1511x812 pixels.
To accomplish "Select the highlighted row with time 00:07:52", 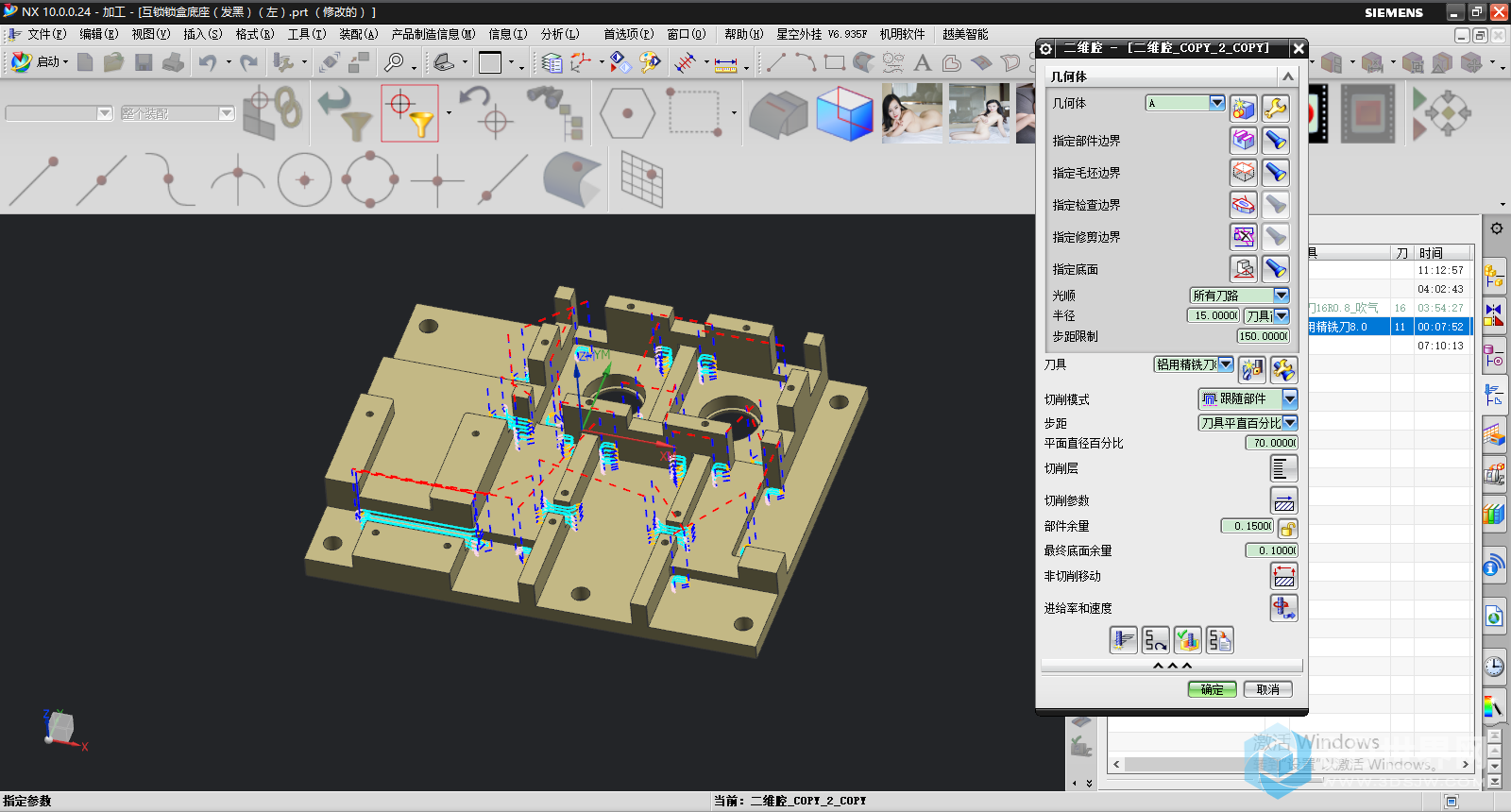I will click(1388, 327).
